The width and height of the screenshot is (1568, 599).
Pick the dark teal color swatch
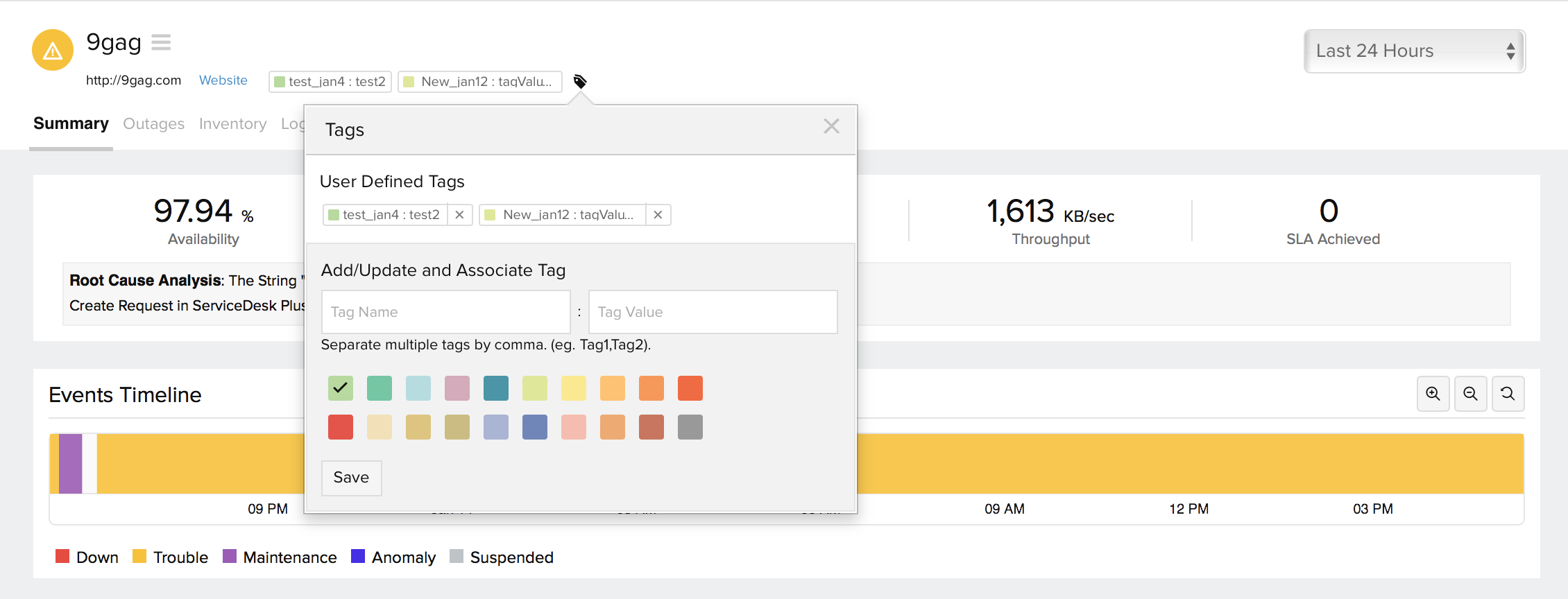(x=496, y=388)
